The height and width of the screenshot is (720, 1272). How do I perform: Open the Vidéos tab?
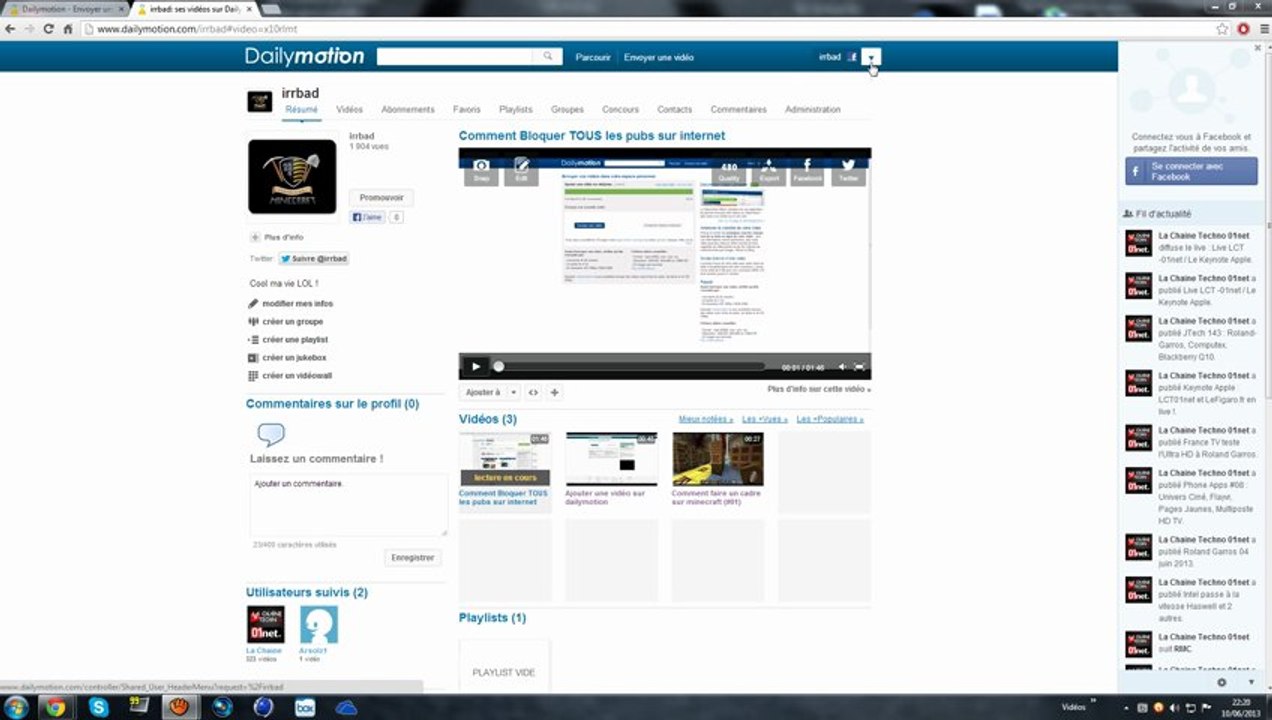tap(349, 109)
